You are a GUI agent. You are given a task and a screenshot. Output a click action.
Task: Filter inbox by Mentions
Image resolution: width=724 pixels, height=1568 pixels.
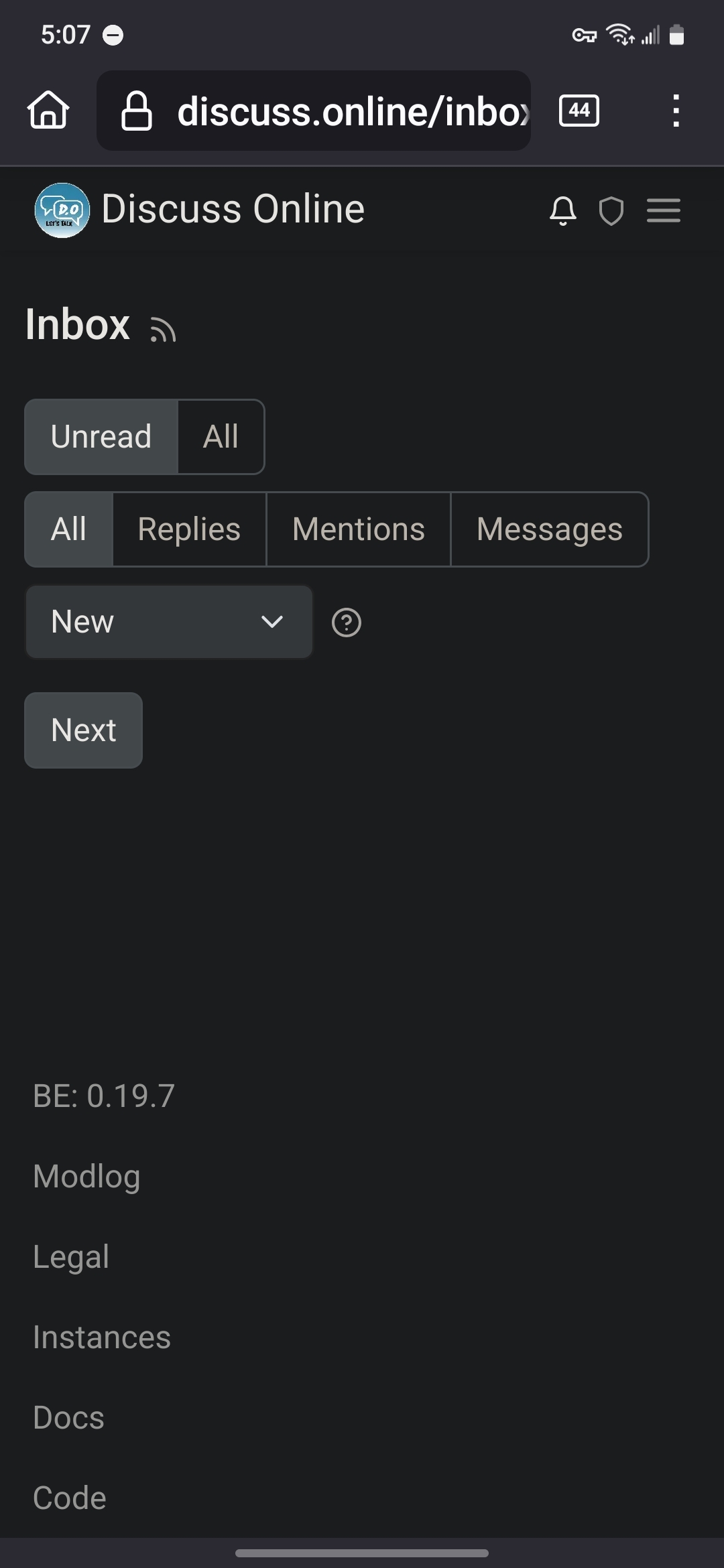coord(359,529)
